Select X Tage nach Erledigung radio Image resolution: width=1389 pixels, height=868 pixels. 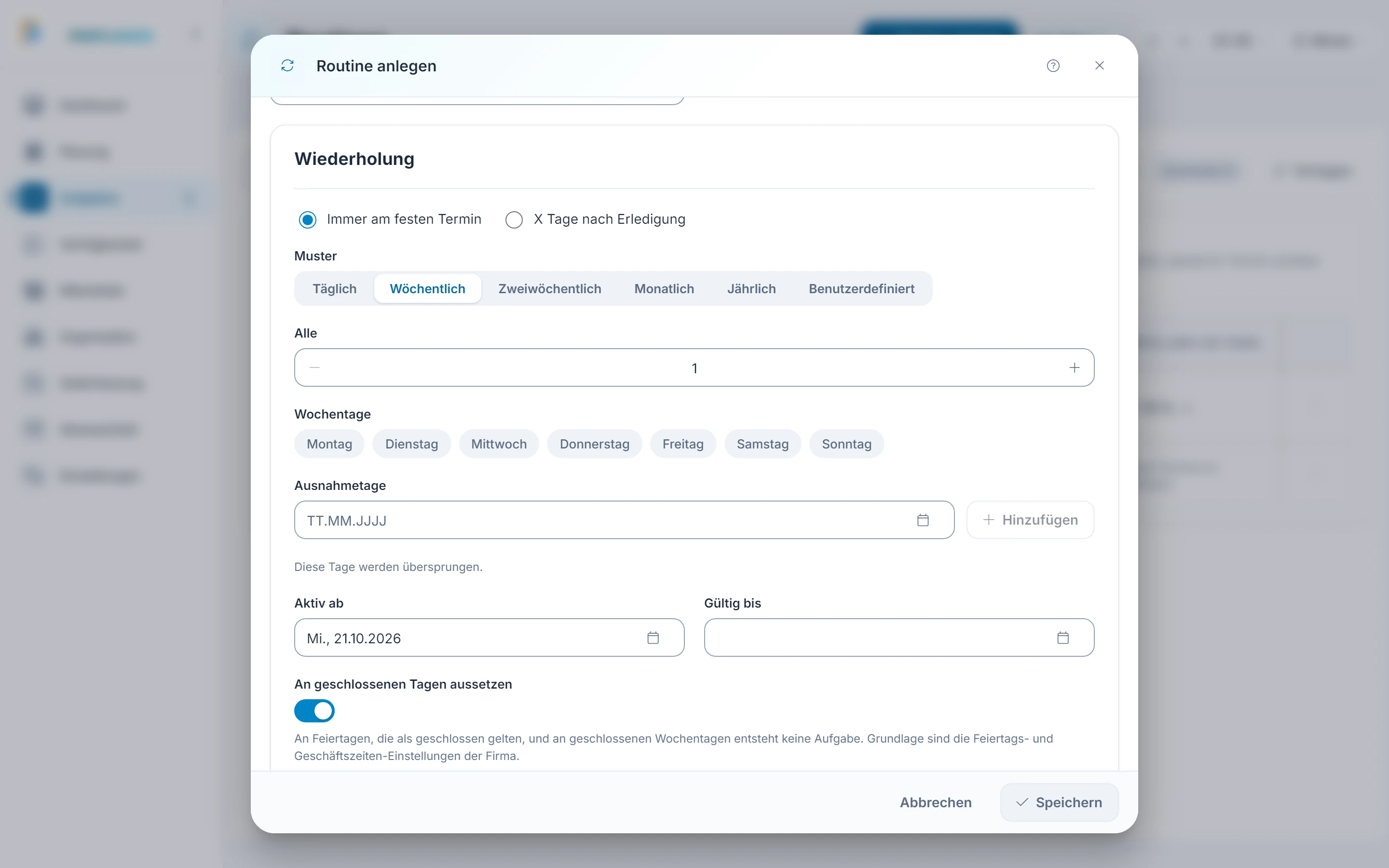click(514, 220)
